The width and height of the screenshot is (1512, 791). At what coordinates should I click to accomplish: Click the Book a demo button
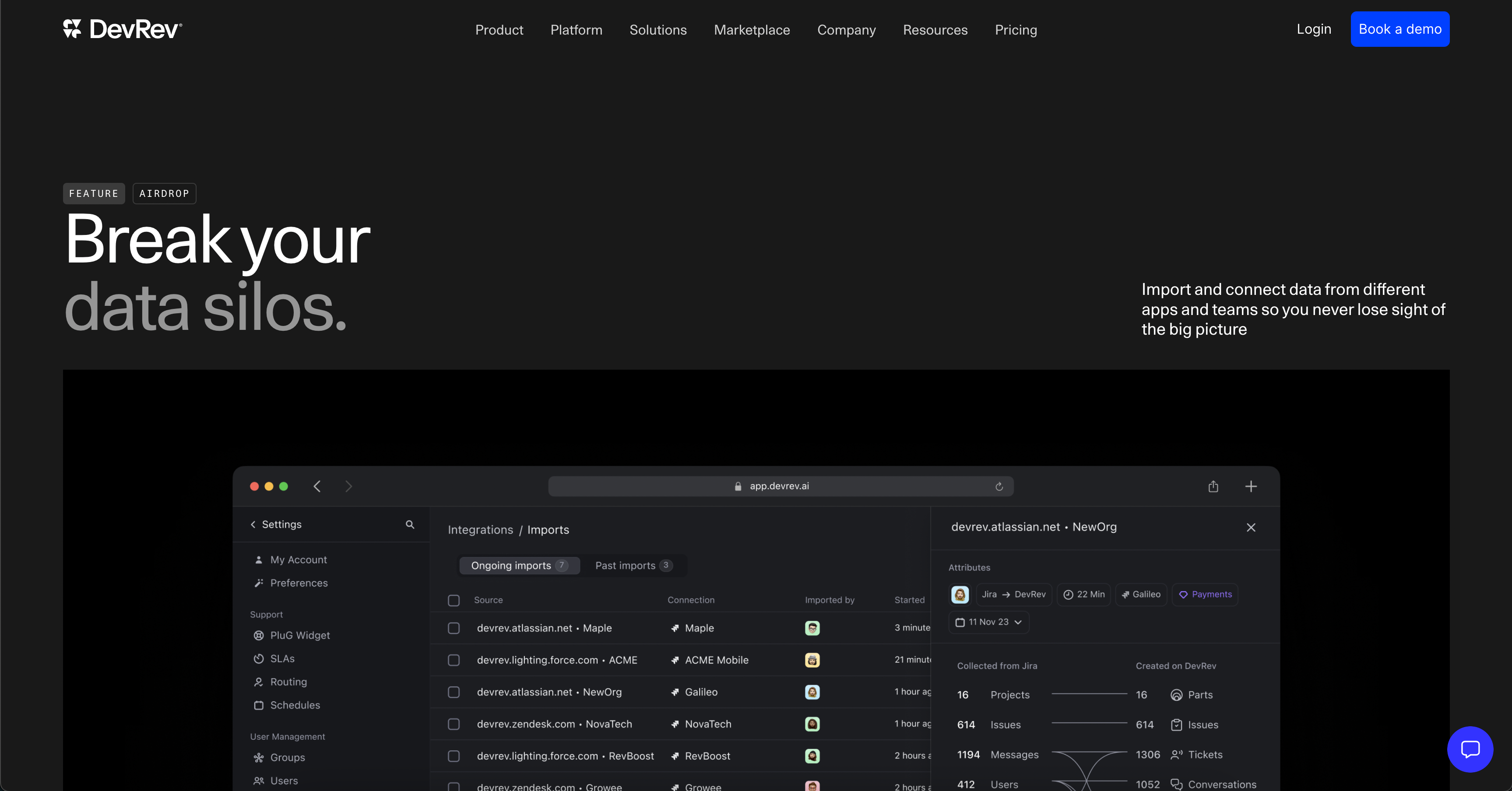click(x=1400, y=29)
